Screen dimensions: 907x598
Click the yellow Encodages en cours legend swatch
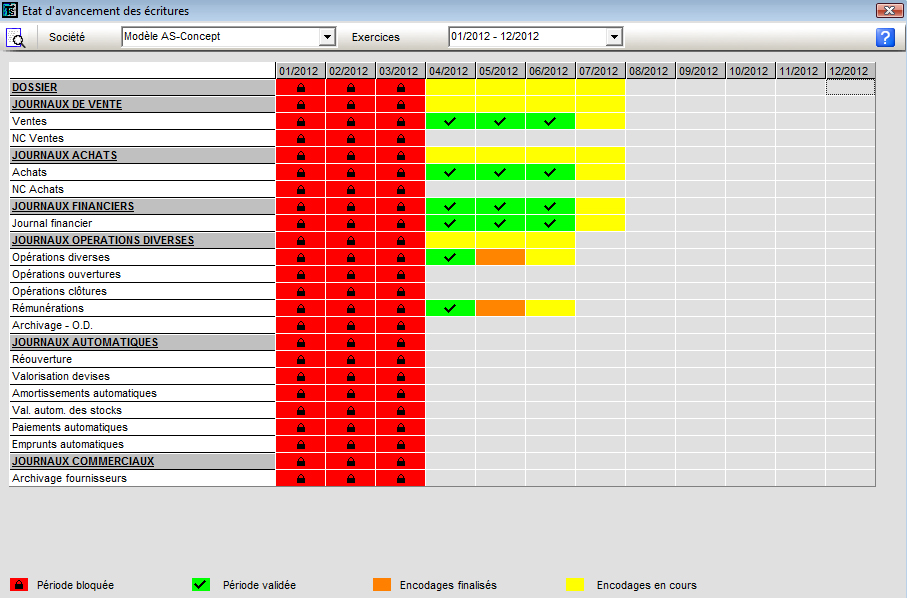(x=575, y=585)
